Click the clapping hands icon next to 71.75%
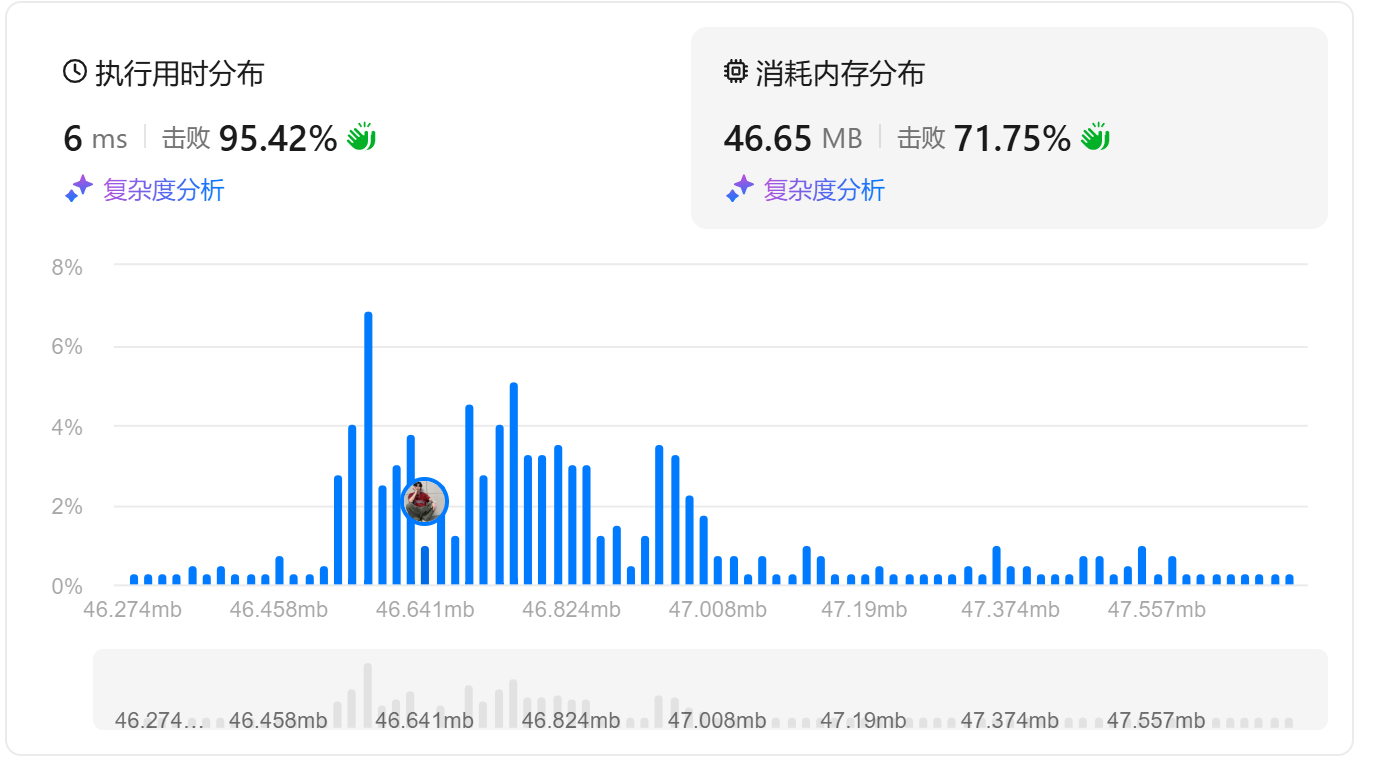 click(x=1097, y=137)
